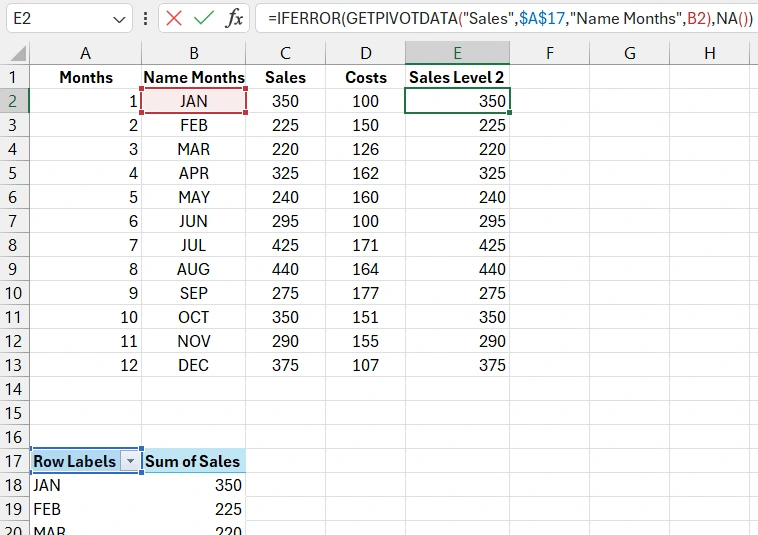The width and height of the screenshot is (758, 535).
Task: Click in the formula bar text
Action: (x=500, y=18)
